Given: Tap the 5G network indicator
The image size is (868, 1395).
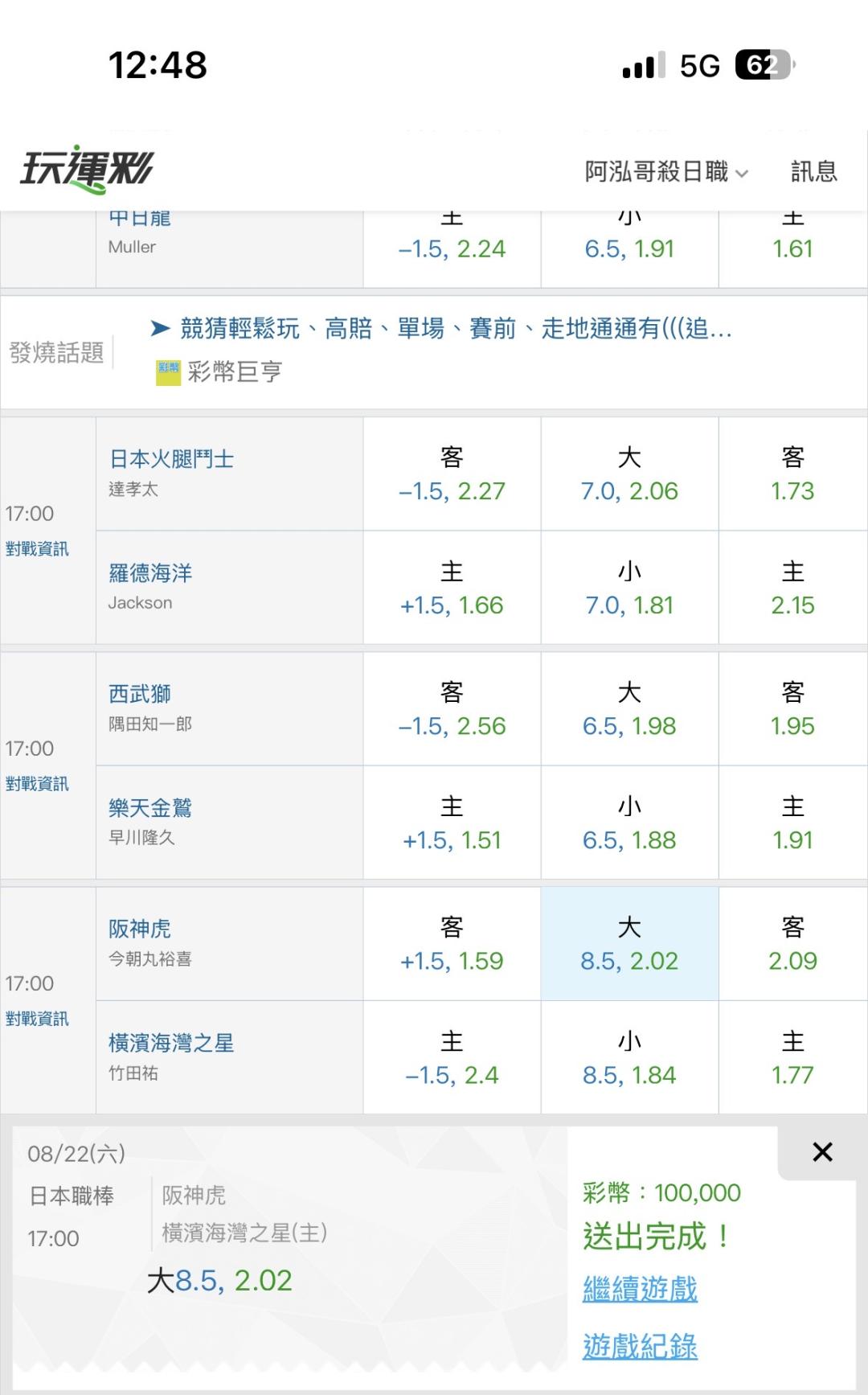Looking at the screenshot, I should (699, 66).
